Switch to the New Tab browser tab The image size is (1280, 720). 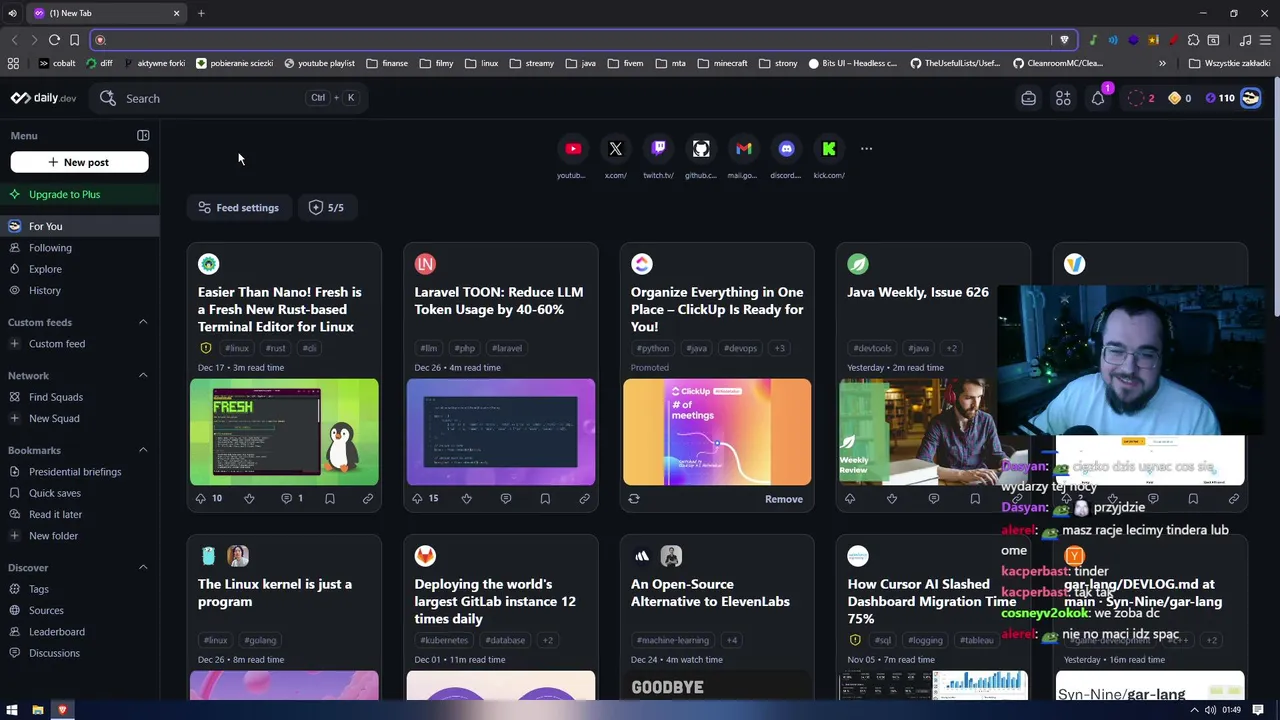(105, 13)
